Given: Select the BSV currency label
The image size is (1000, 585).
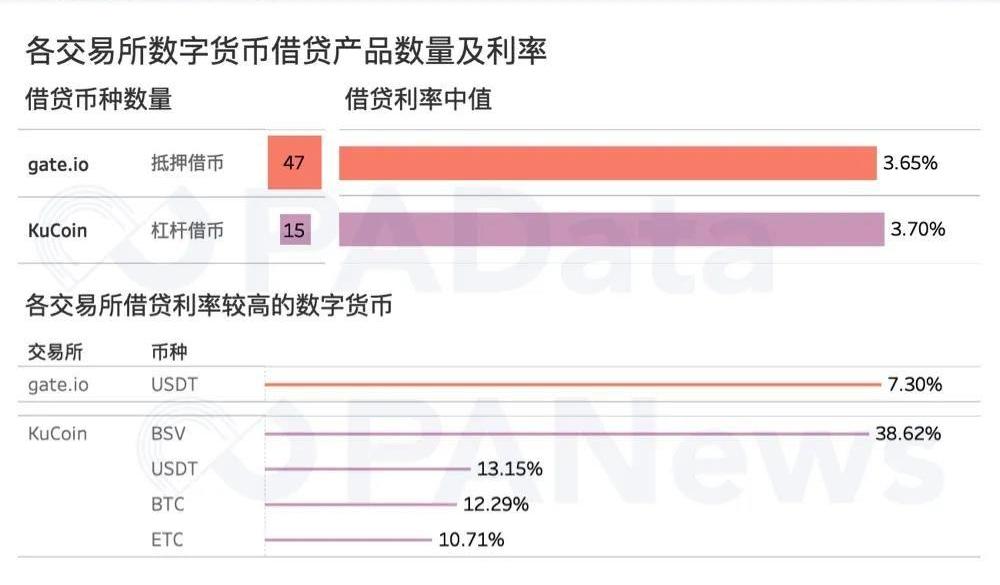Looking at the screenshot, I should click(168, 434).
